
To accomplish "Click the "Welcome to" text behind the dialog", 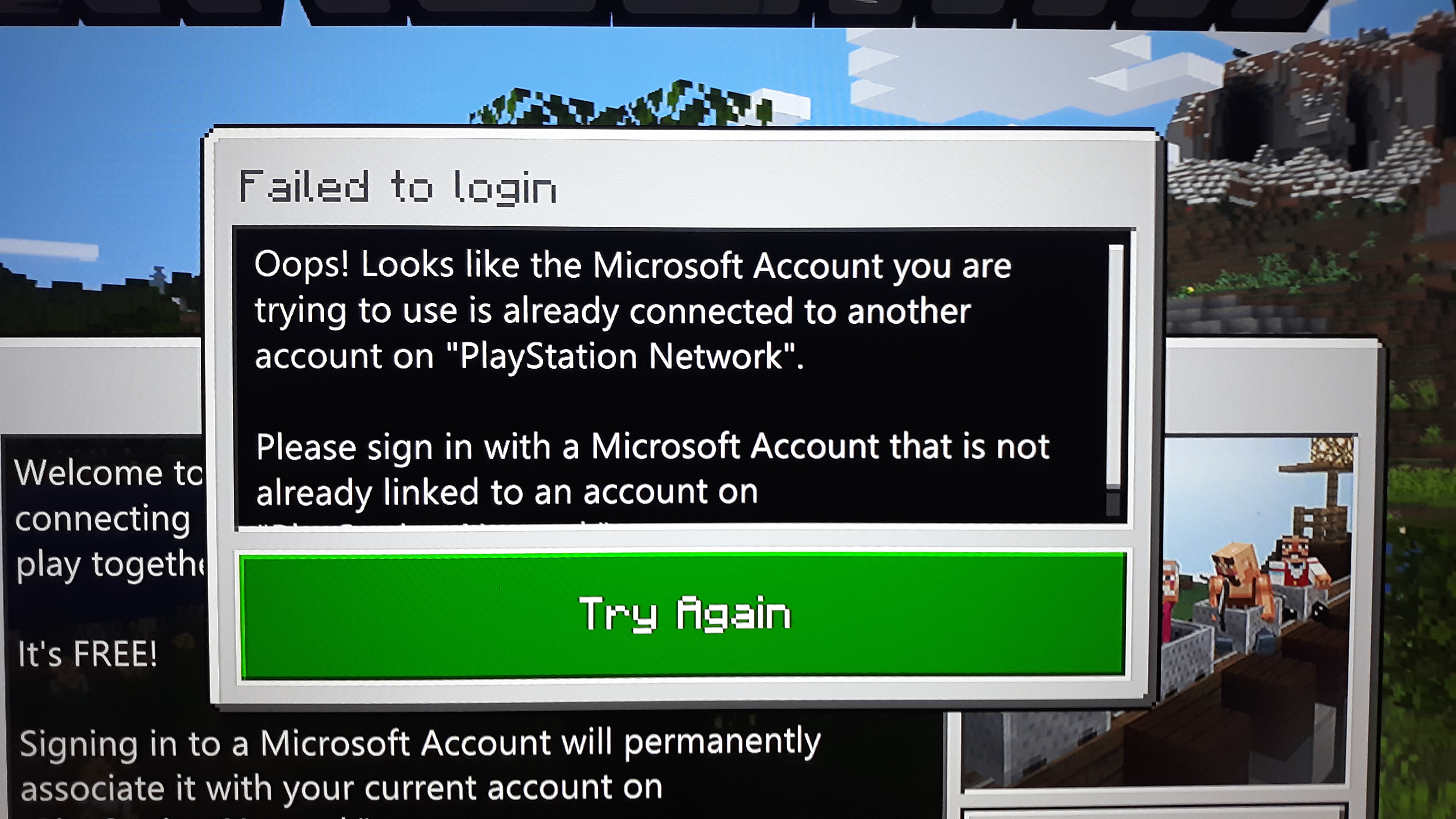I will tap(108, 473).
